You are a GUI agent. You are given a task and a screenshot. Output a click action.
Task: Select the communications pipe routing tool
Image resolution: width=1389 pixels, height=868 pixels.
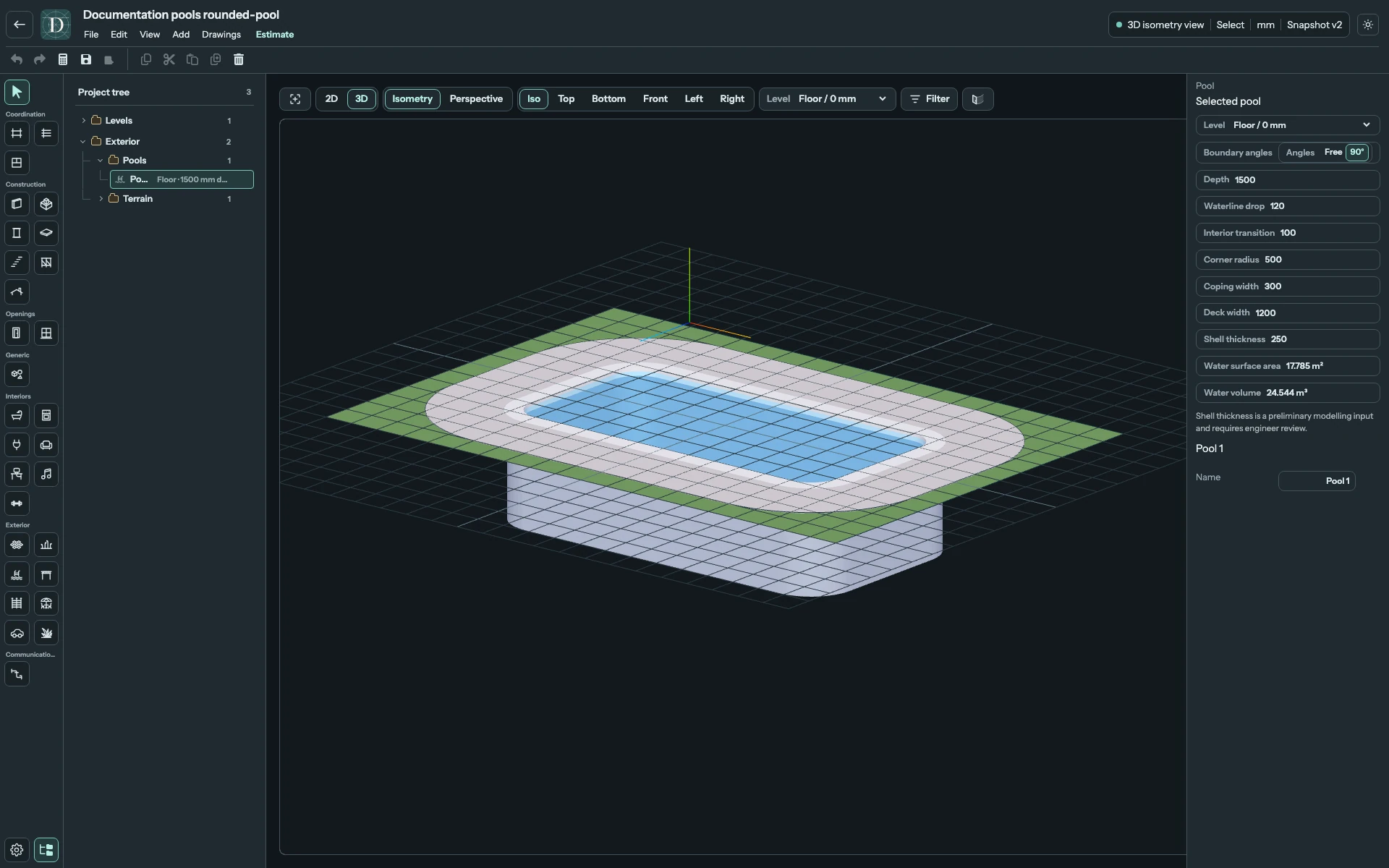click(17, 674)
